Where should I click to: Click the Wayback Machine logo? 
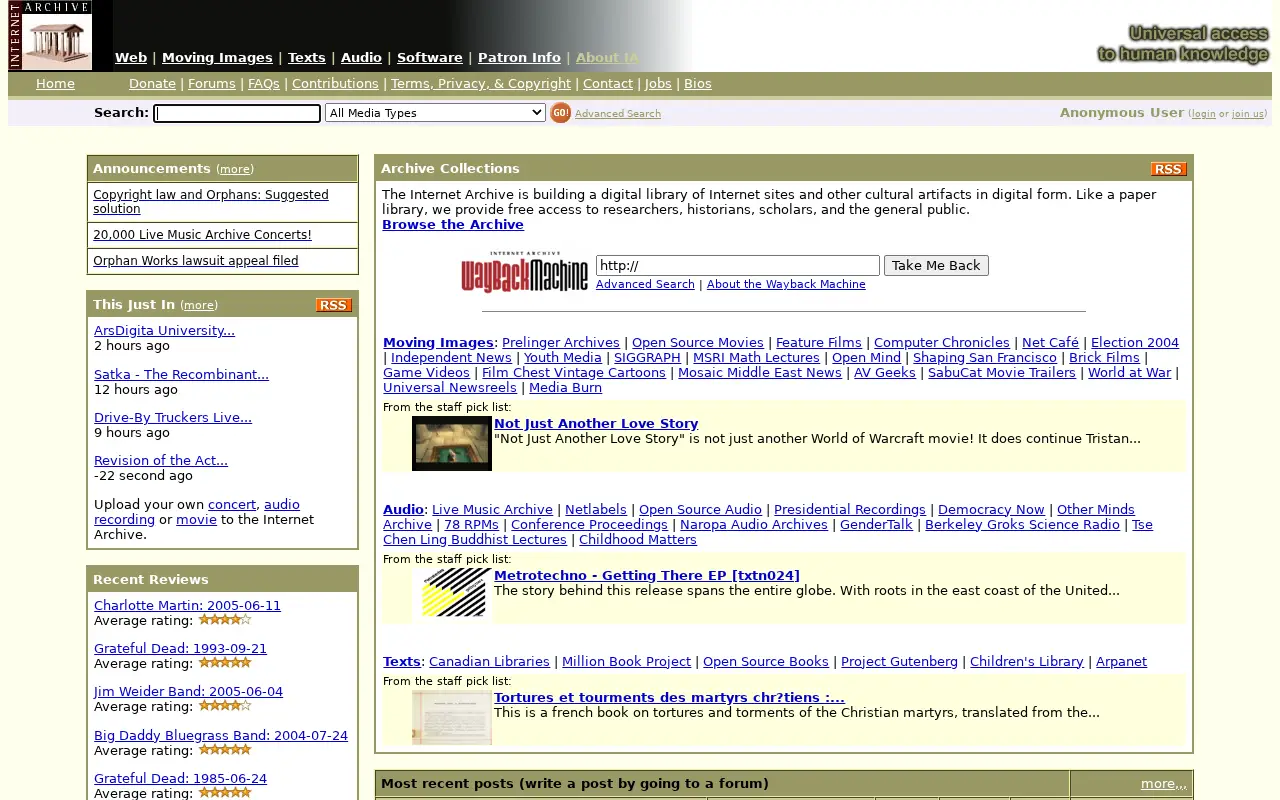click(525, 272)
